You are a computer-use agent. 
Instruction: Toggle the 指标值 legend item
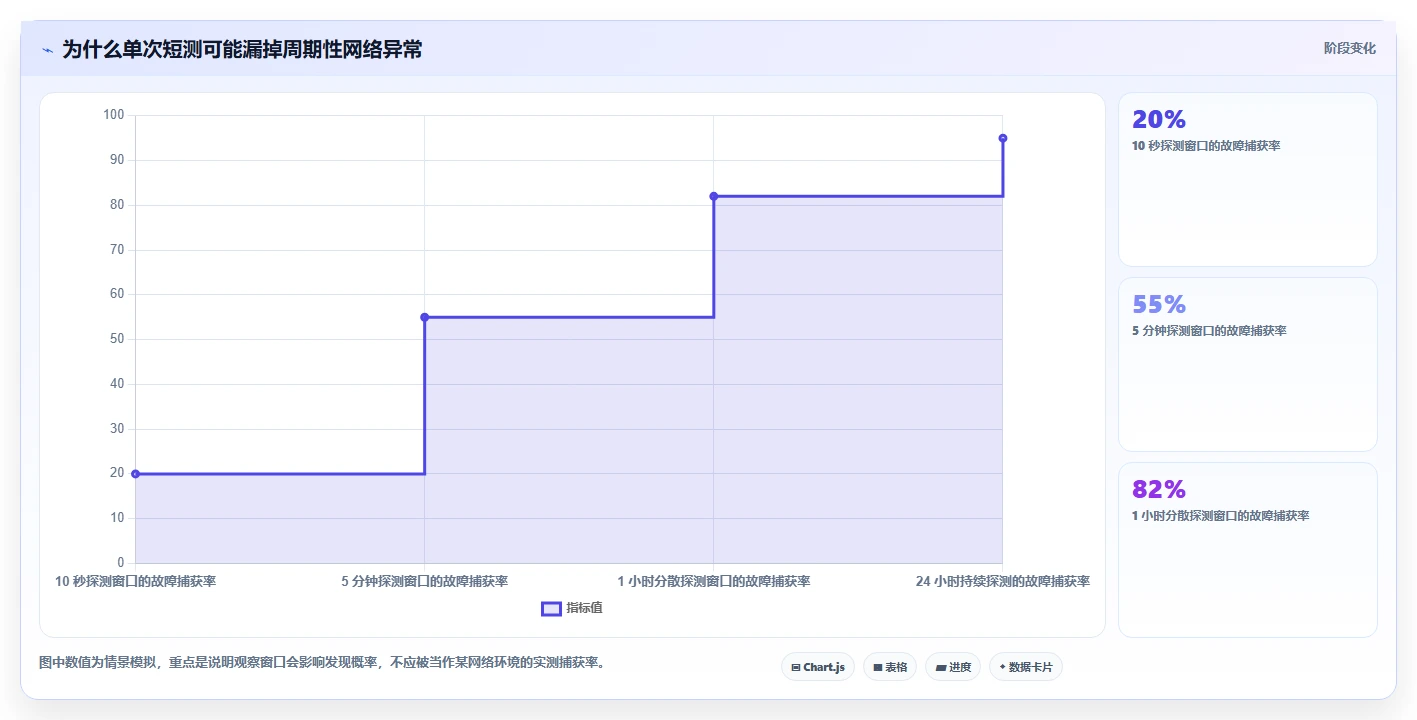click(x=572, y=608)
